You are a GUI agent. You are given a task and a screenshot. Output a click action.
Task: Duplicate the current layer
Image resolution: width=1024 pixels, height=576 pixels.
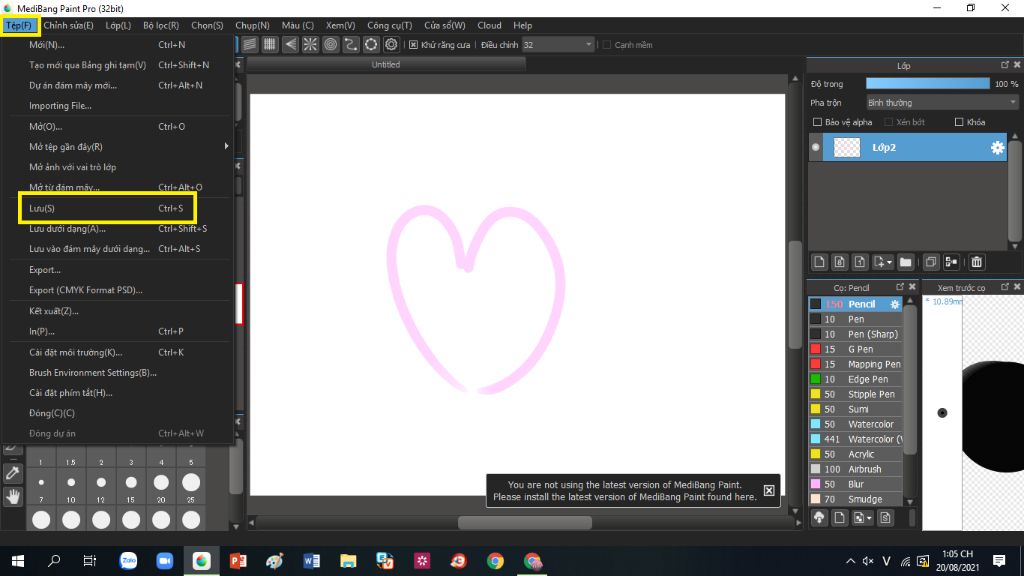(931, 262)
